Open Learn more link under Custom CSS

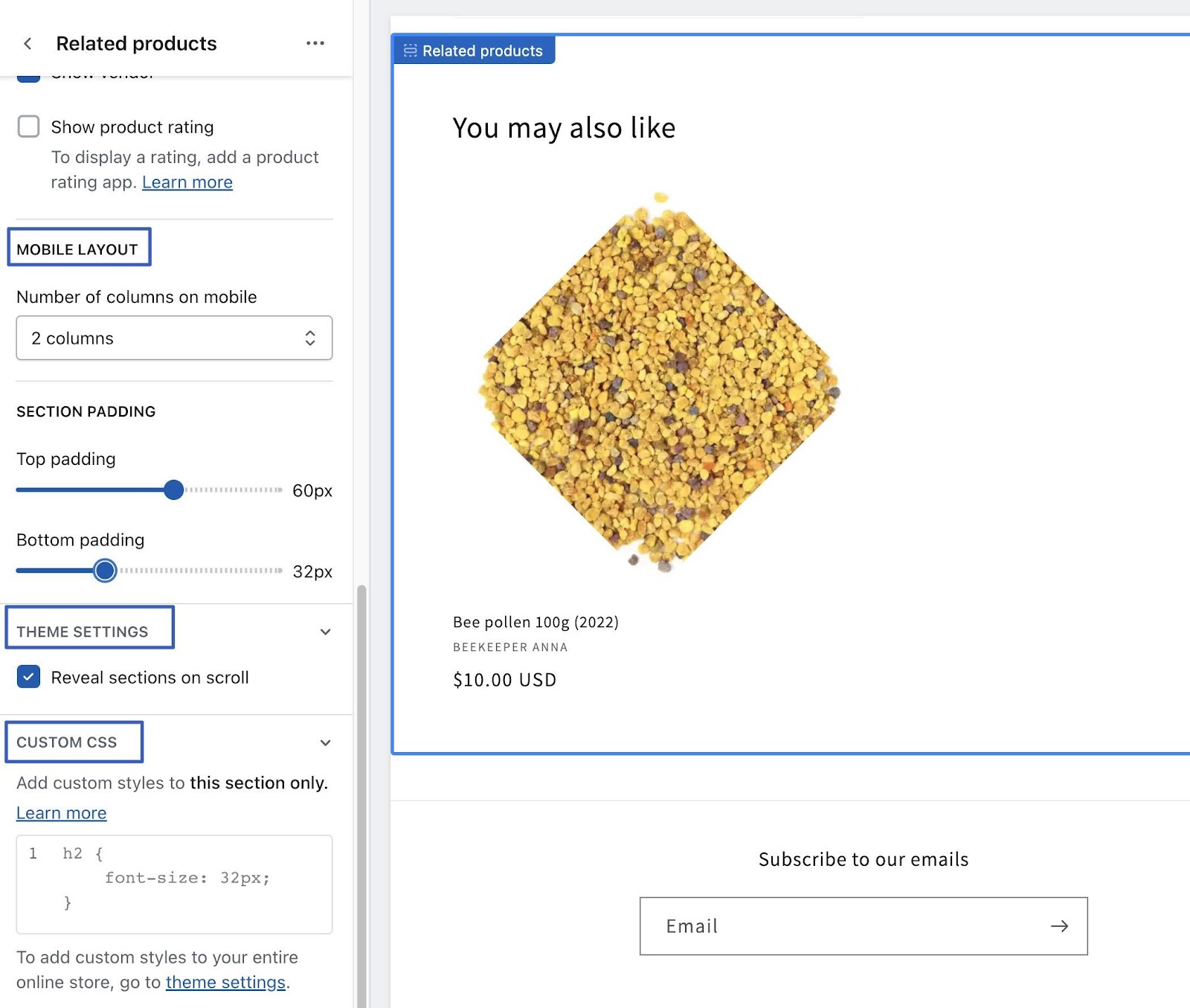pyautogui.click(x=62, y=813)
